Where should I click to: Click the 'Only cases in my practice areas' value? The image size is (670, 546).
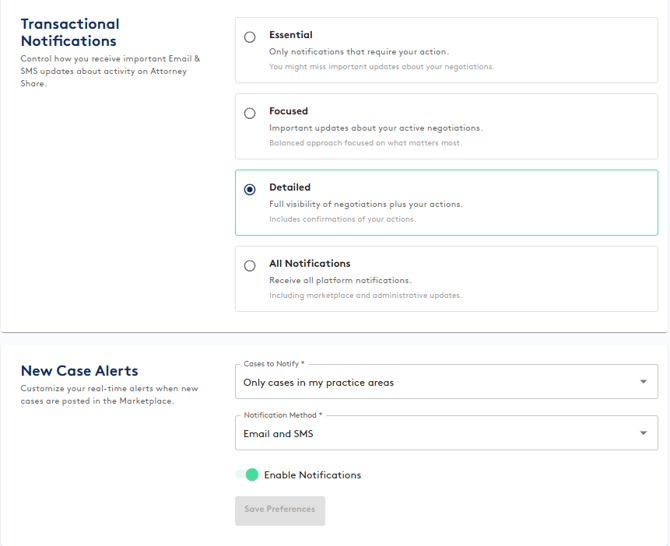(319, 382)
